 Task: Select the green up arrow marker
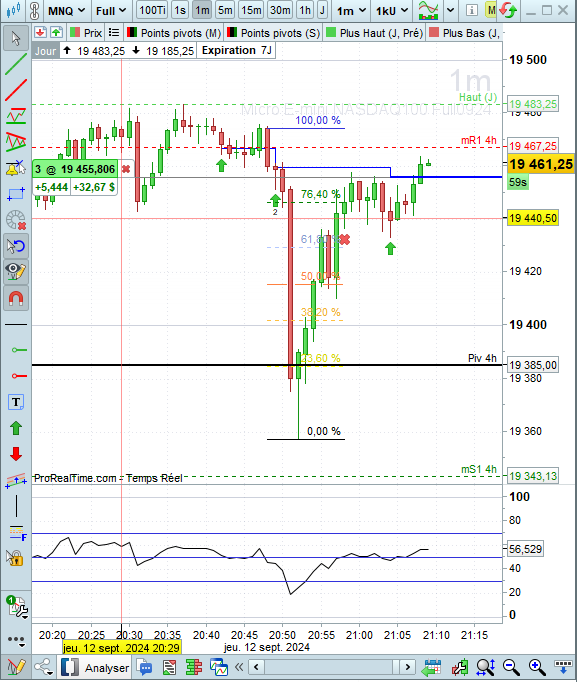(16, 428)
